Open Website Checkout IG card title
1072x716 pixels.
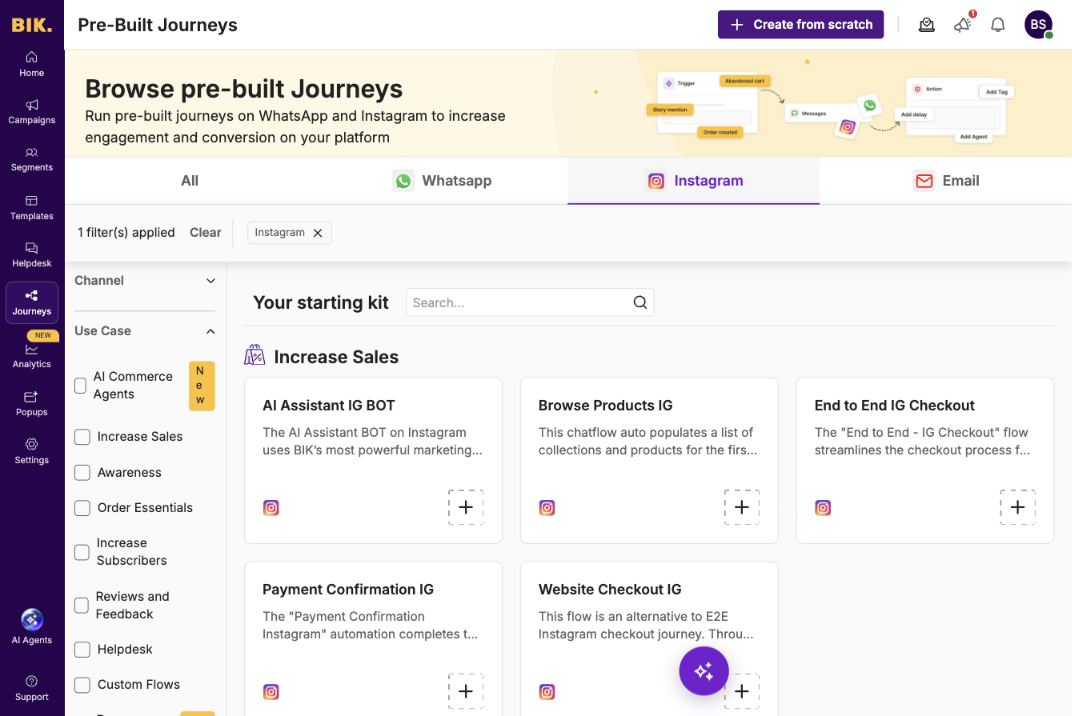pyautogui.click(x=610, y=589)
